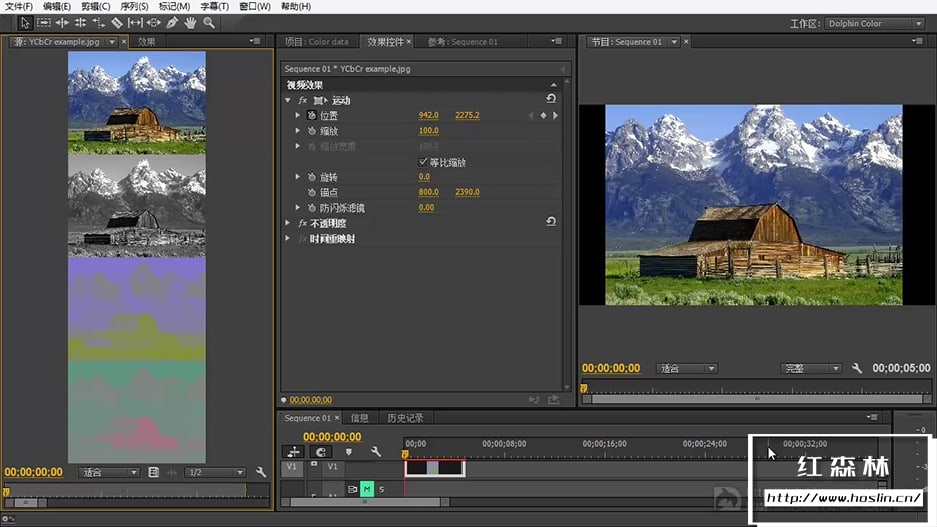The width and height of the screenshot is (937, 527).
Task: Open the Source panel flyout menu
Action: [256, 41]
